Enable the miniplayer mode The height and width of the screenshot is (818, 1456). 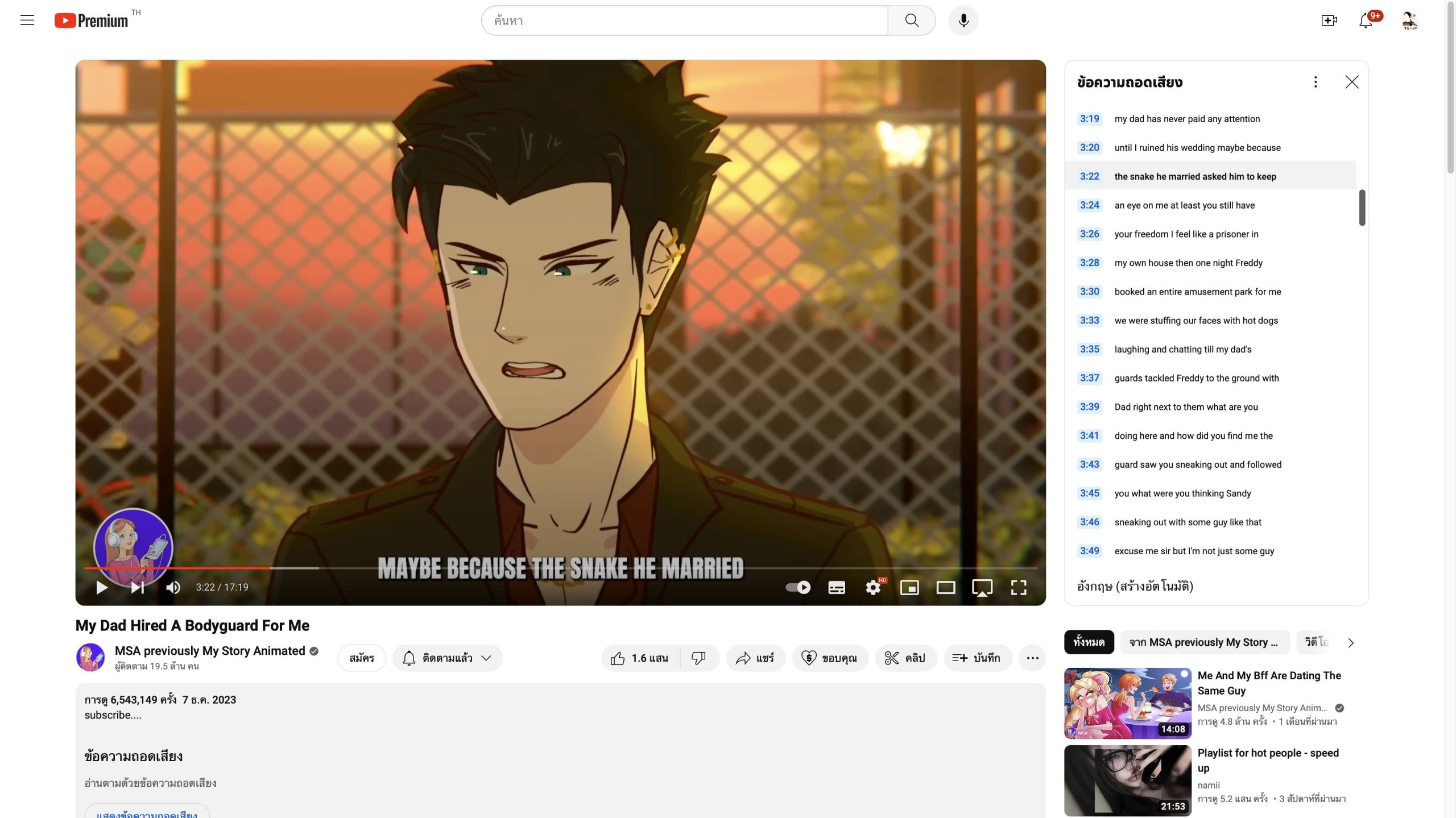(x=909, y=587)
